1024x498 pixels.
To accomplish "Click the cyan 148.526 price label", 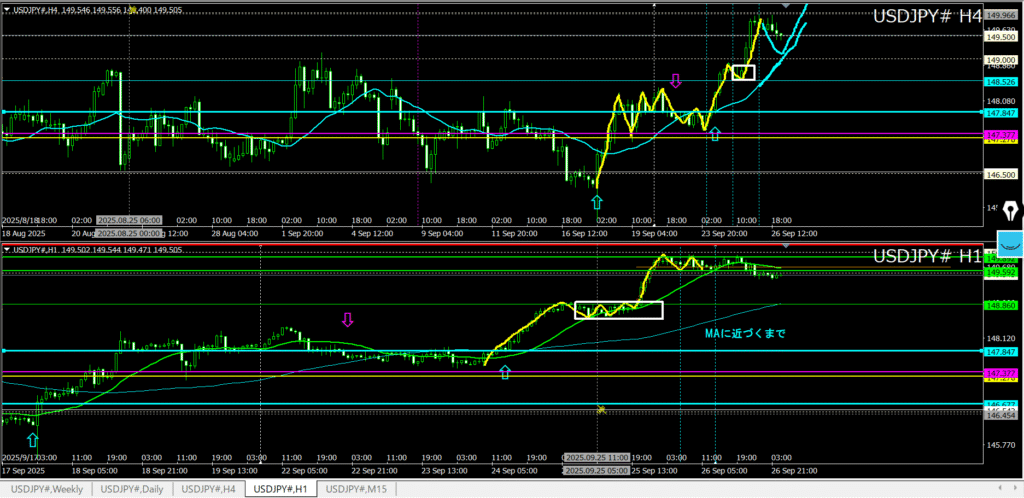I will pos(1001,81).
